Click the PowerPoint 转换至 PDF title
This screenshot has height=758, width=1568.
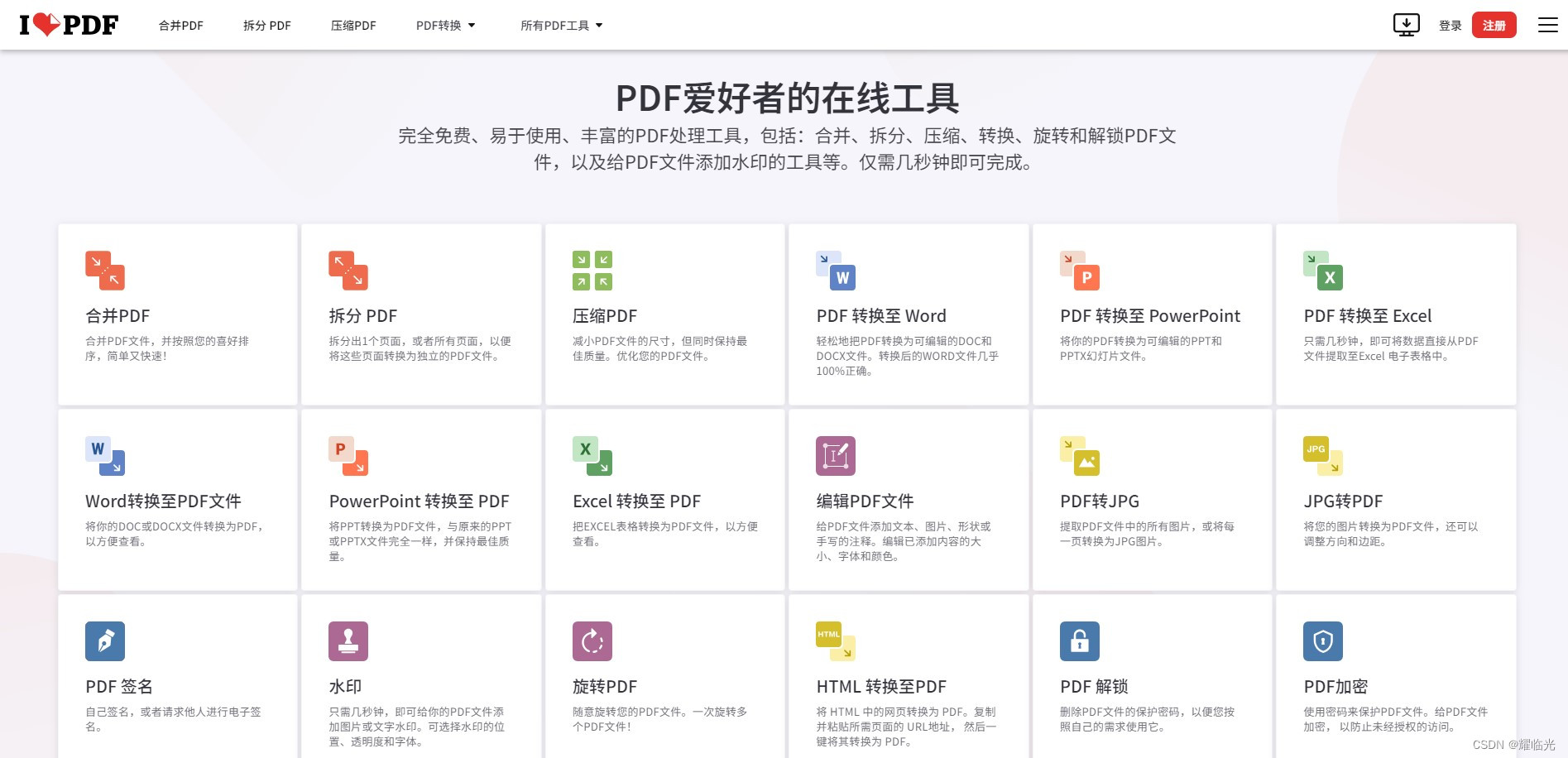click(420, 501)
